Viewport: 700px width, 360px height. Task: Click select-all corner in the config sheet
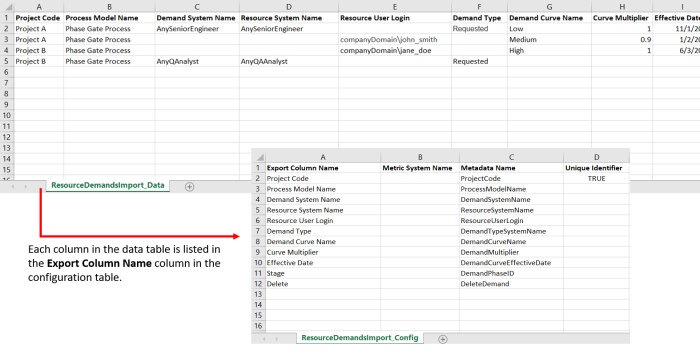pyautogui.click(x=258, y=157)
